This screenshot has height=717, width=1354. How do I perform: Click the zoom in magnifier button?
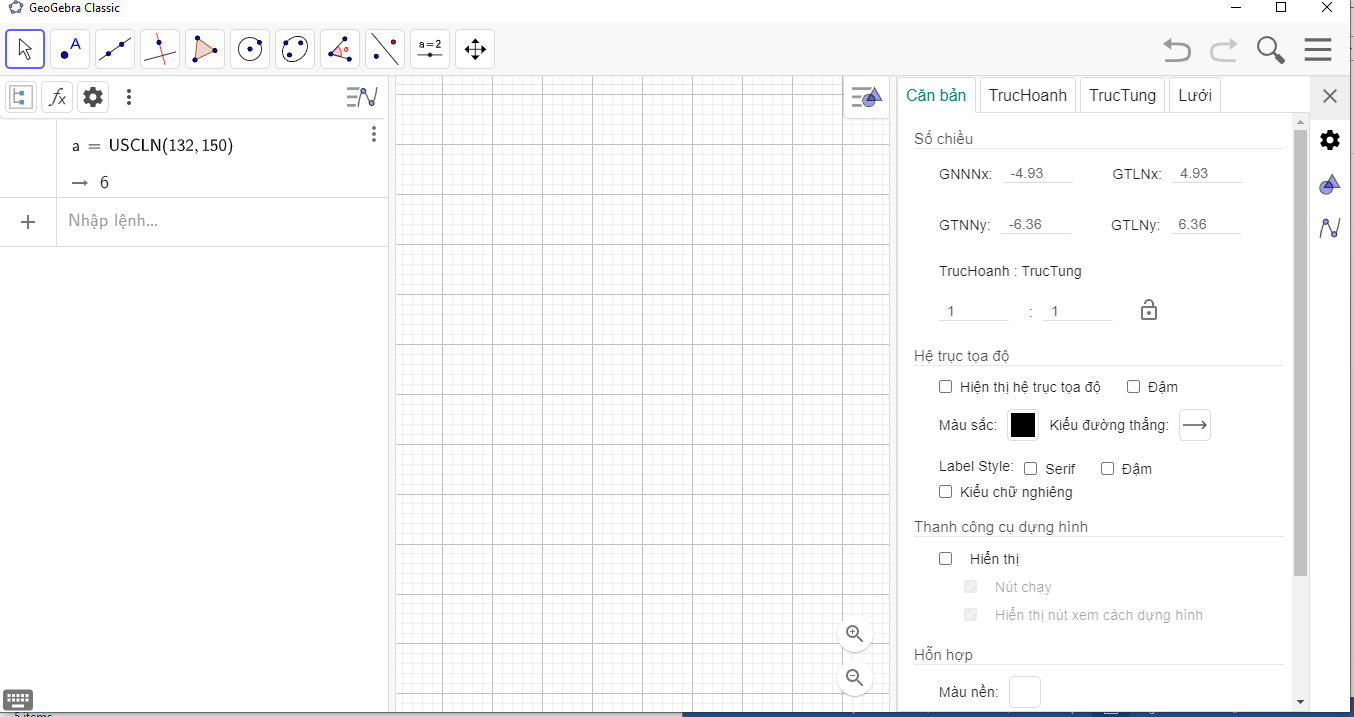(x=855, y=633)
